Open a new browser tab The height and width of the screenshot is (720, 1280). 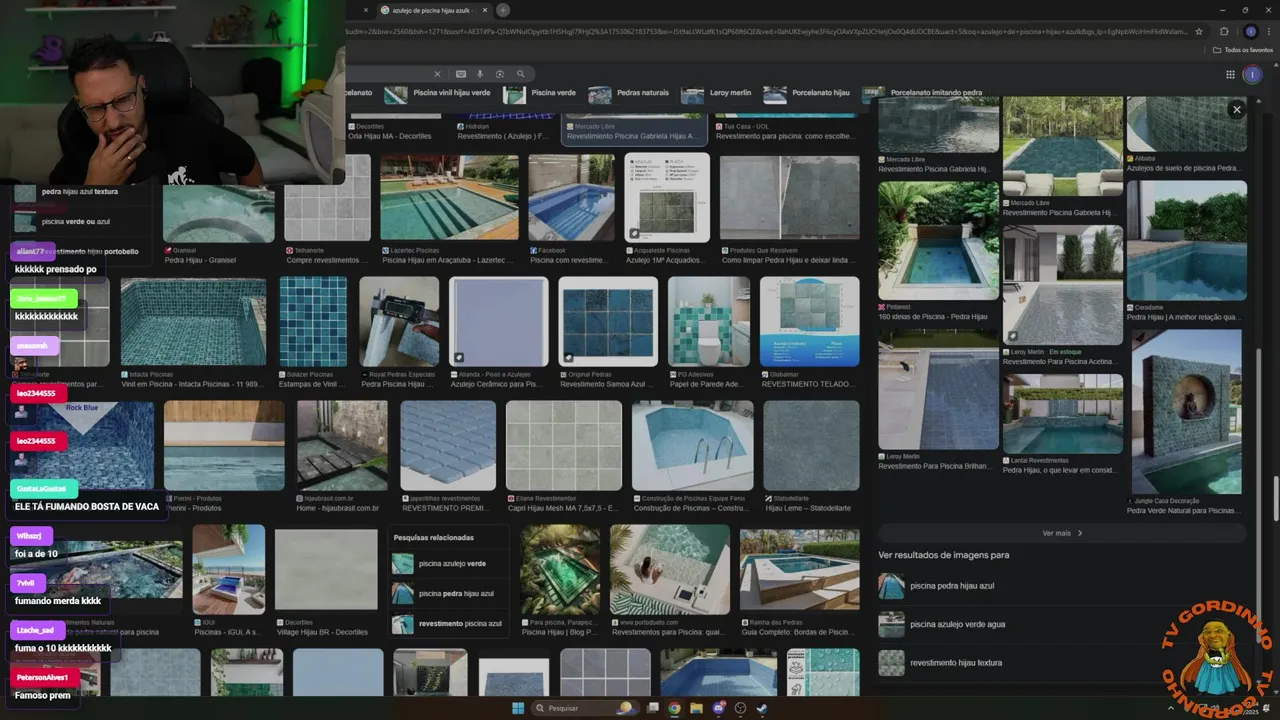(503, 10)
